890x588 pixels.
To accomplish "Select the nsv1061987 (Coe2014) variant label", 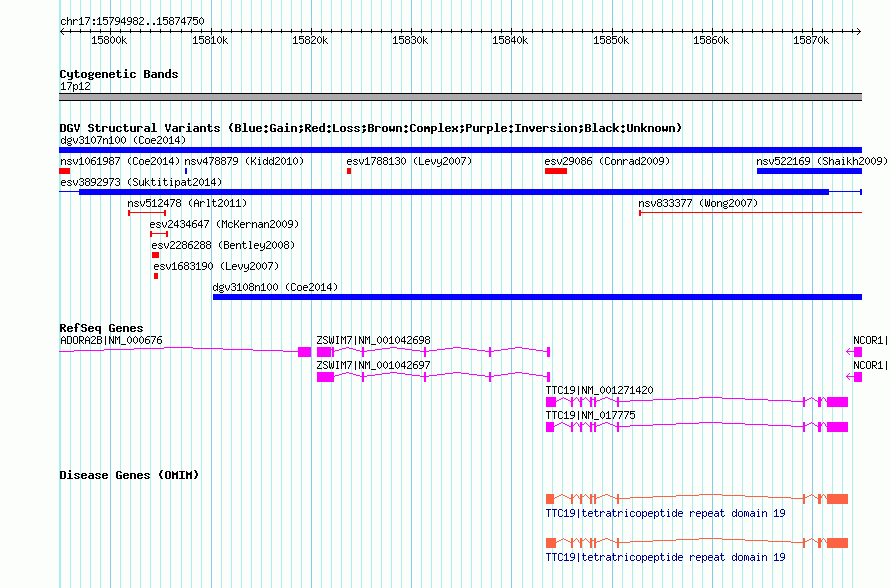I will (x=120, y=161).
